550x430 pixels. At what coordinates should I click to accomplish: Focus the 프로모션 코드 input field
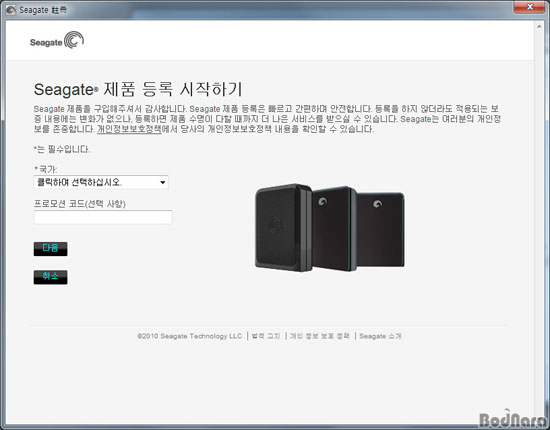pyautogui.click(x=103, y=217)
